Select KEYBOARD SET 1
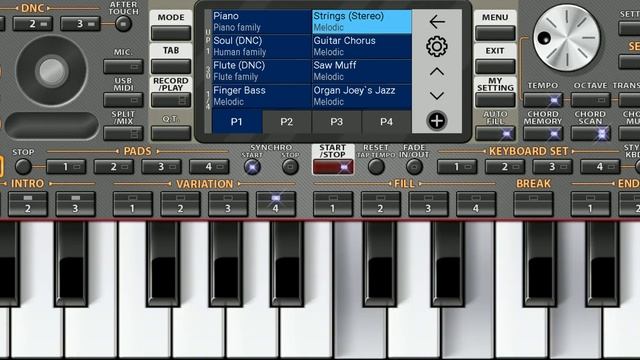Image resolution: width=640 pixels, height=360 pixels. pos(457,167)
